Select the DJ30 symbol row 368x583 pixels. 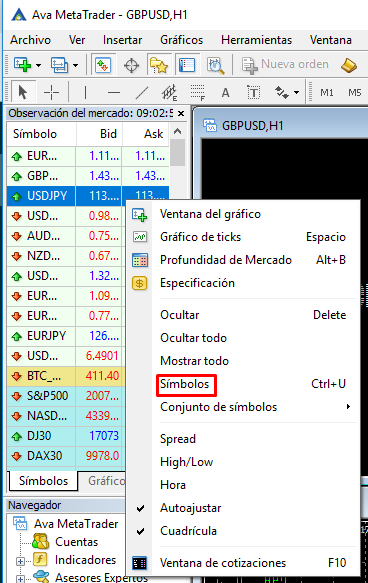point(67,436)
